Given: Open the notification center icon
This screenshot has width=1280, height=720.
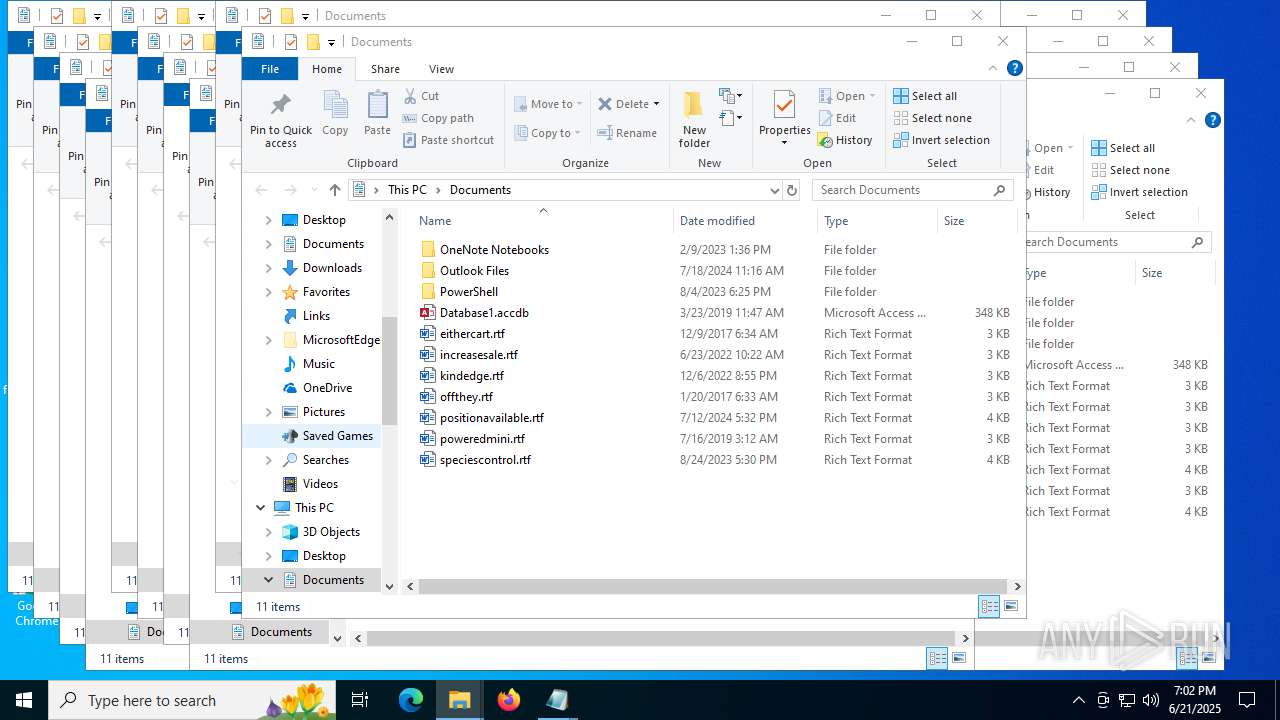Looking at the screenshot, I should point(1247,700).
